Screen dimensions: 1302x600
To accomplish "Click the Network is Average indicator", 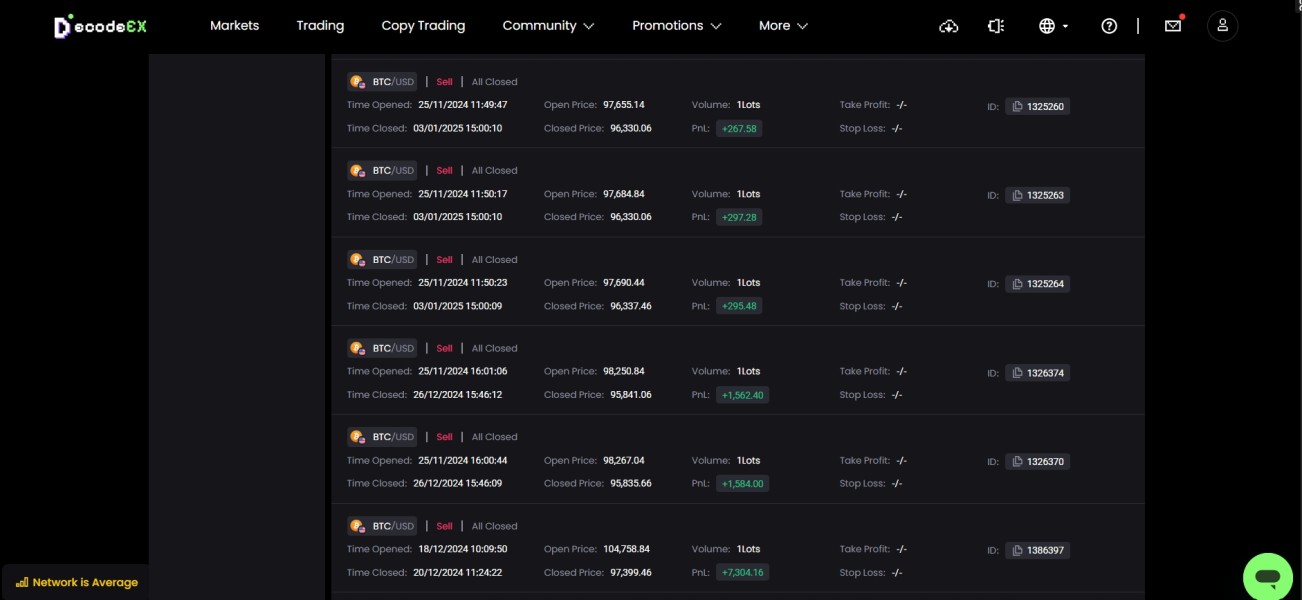I will (77, 582).
